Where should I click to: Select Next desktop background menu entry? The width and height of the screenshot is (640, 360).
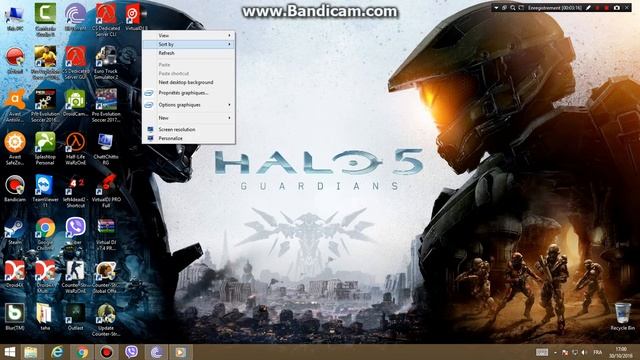[189, 82]
